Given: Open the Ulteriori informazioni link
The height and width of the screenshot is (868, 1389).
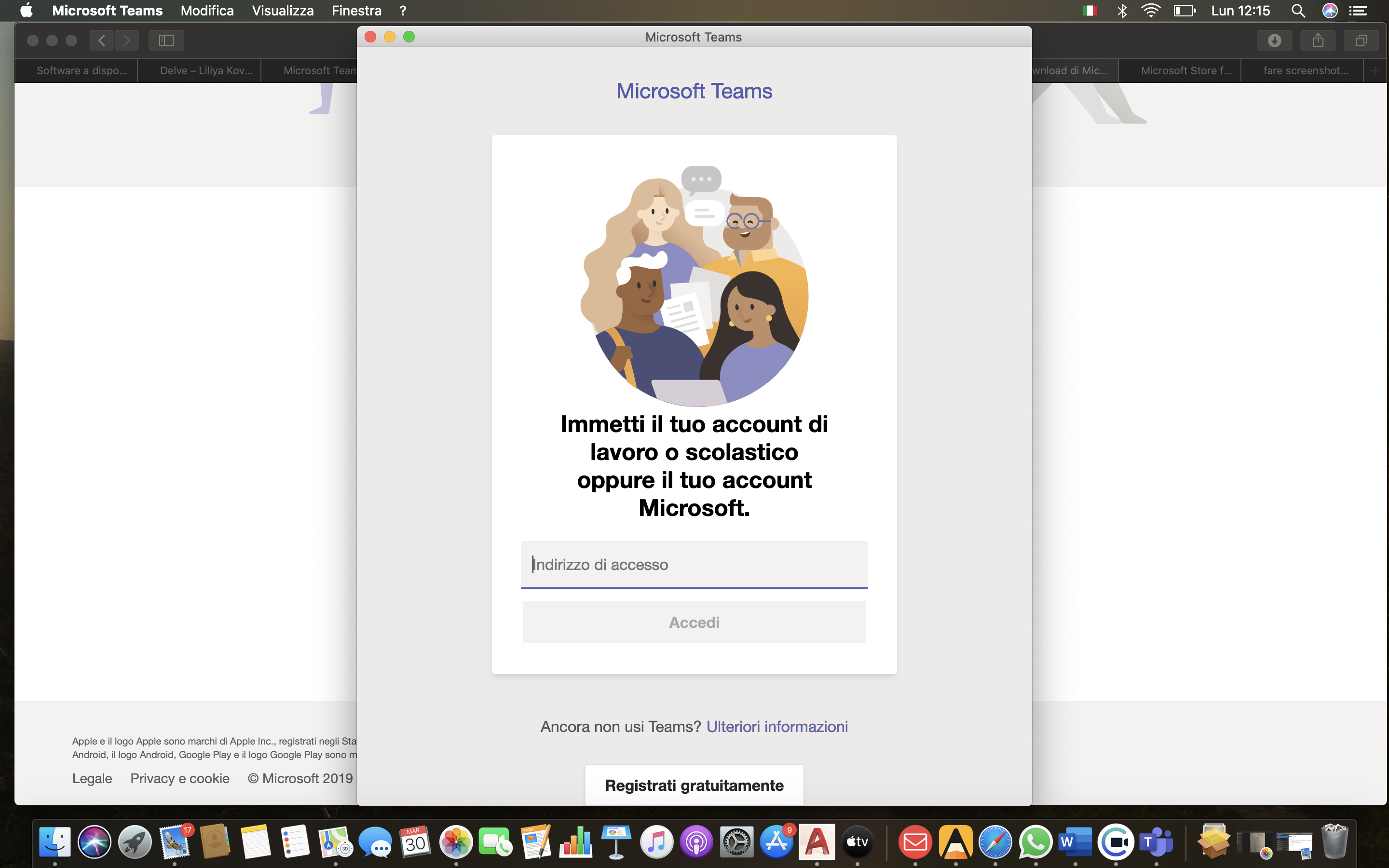Looking at the screenshot, I should click(777, 727).
